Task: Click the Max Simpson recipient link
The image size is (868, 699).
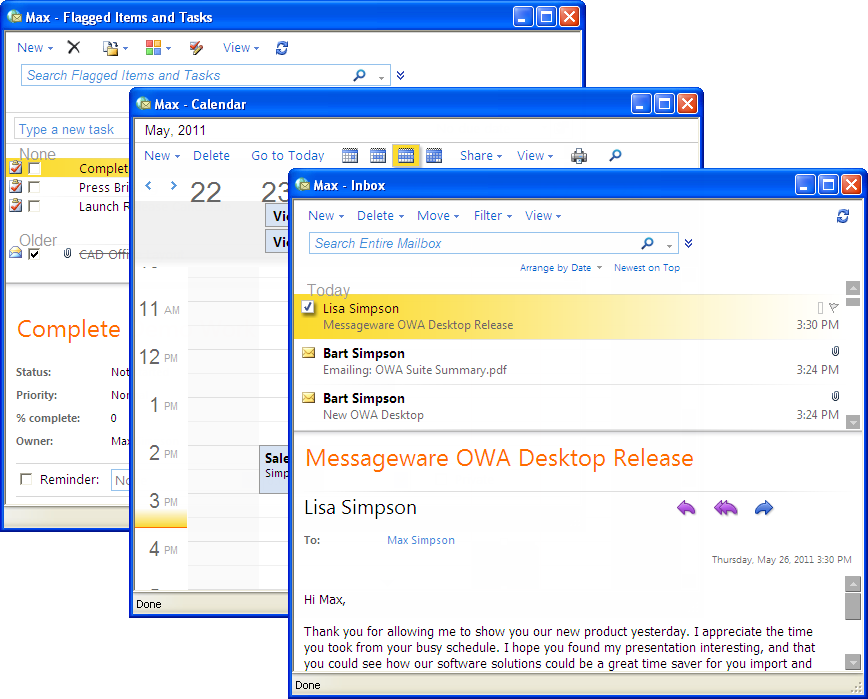Action: click(421, 540)
